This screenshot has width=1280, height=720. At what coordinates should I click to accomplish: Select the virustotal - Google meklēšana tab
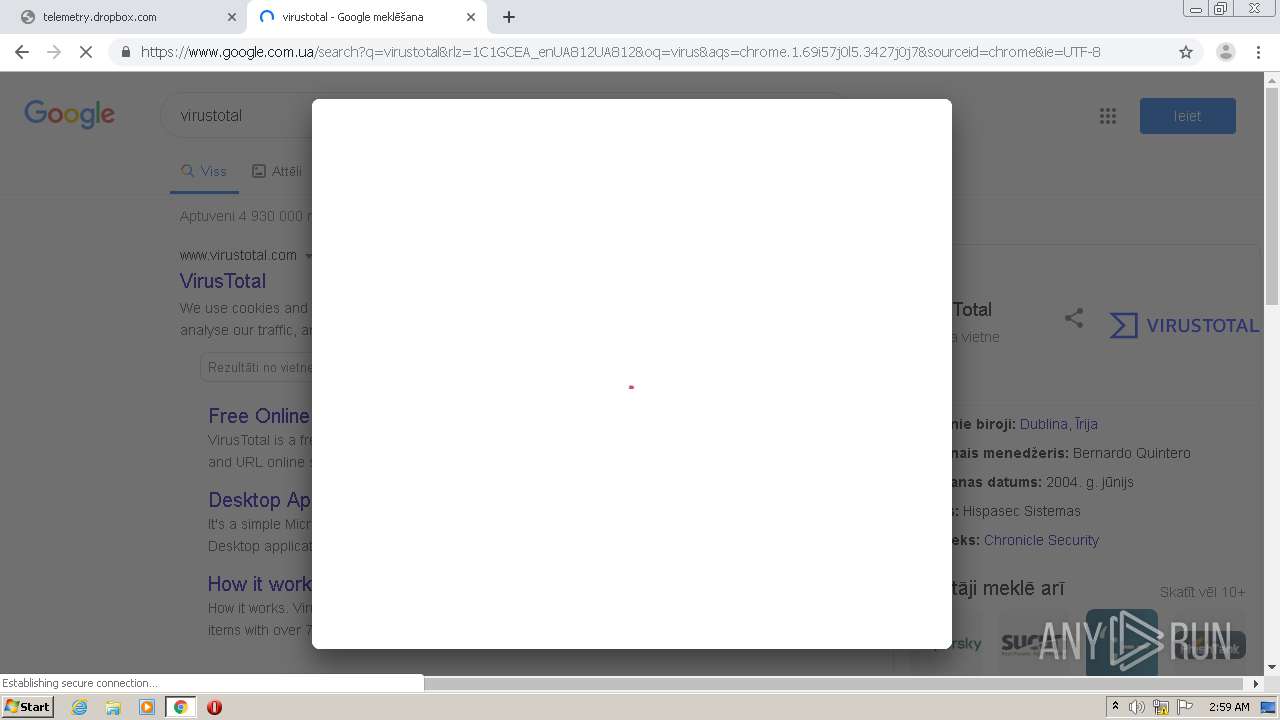(x=366, y=17)
